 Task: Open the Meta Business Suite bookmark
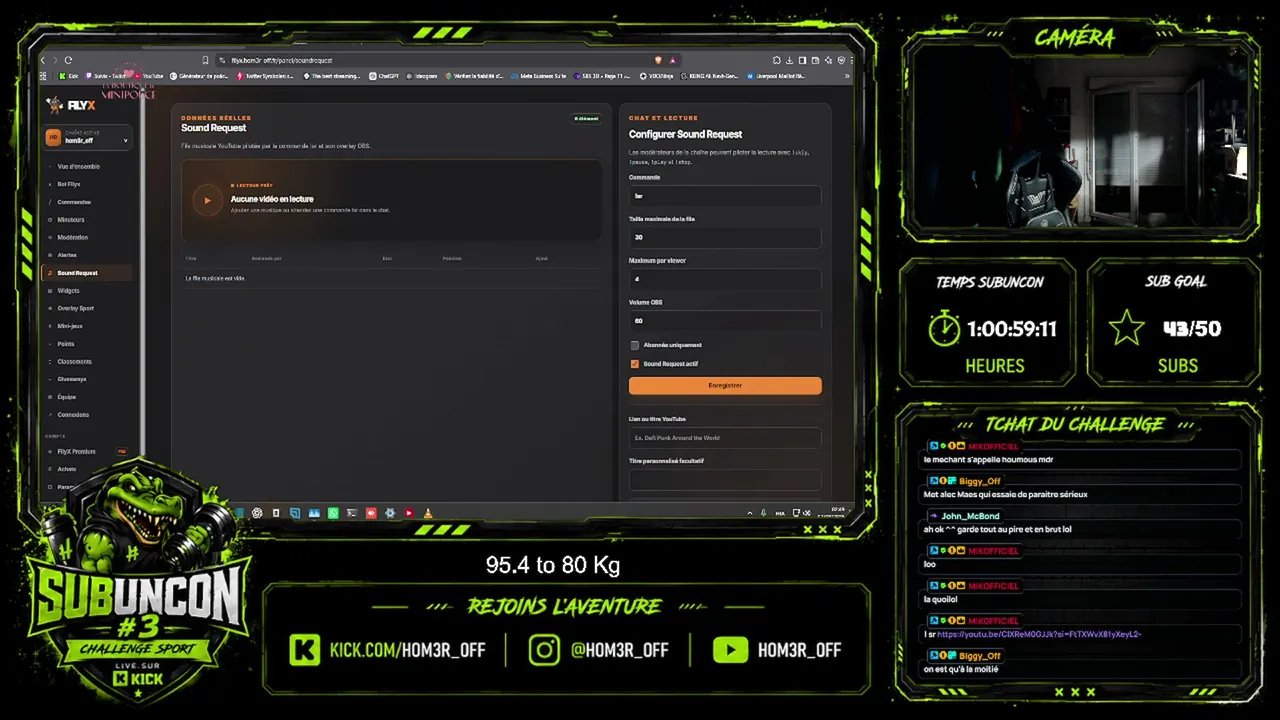pyautogui.click(x=538, y=76)
